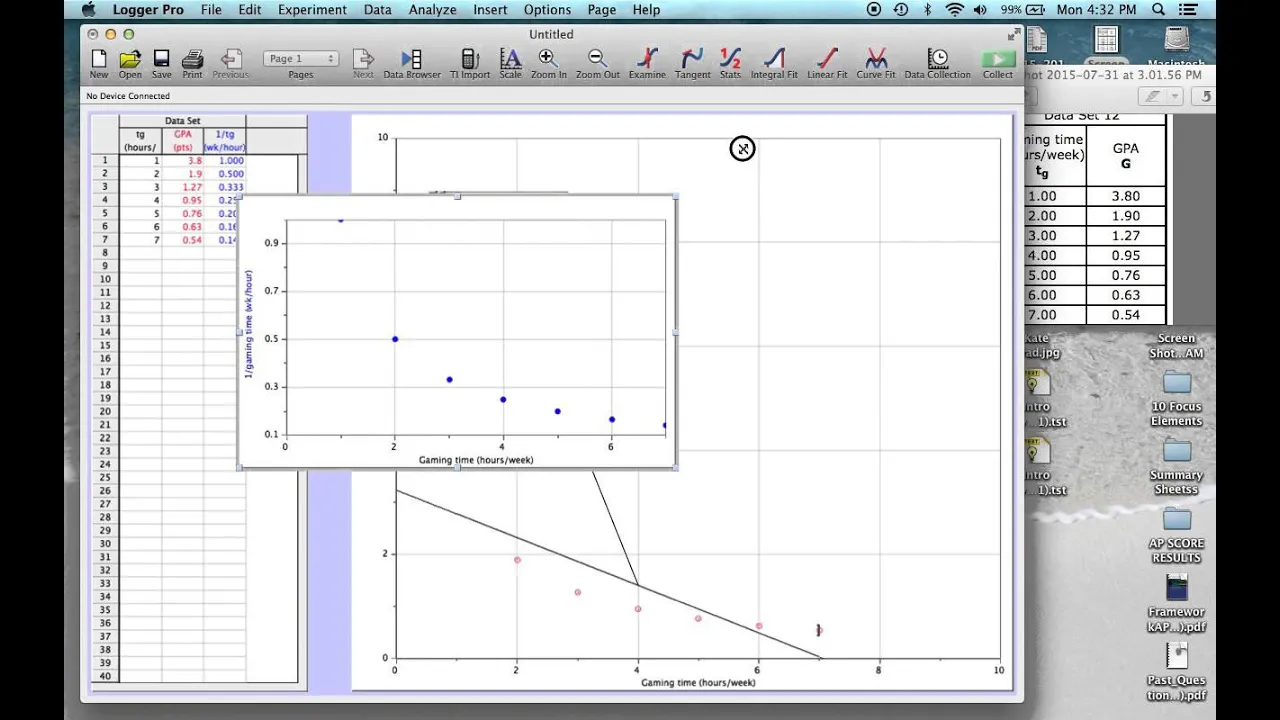Turn on the Examine tool
Viewport: 1280px width, 720px height.
pos(647,64)
